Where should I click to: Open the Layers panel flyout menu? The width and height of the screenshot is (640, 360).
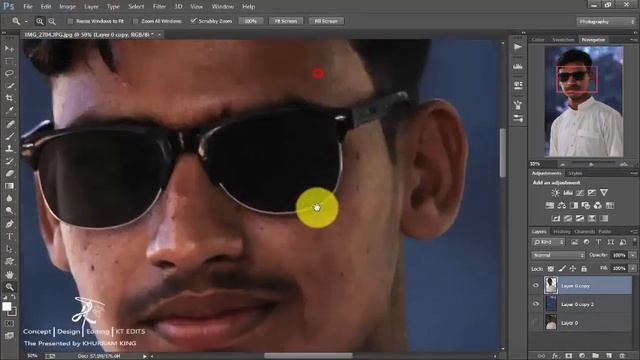633,231
